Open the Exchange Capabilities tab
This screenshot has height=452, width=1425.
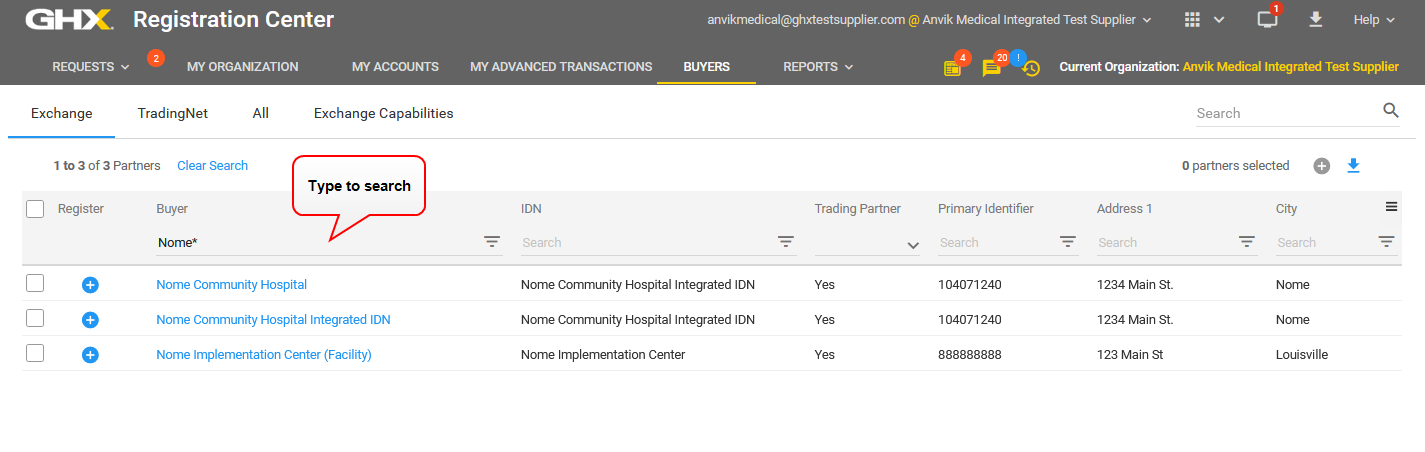383,113
